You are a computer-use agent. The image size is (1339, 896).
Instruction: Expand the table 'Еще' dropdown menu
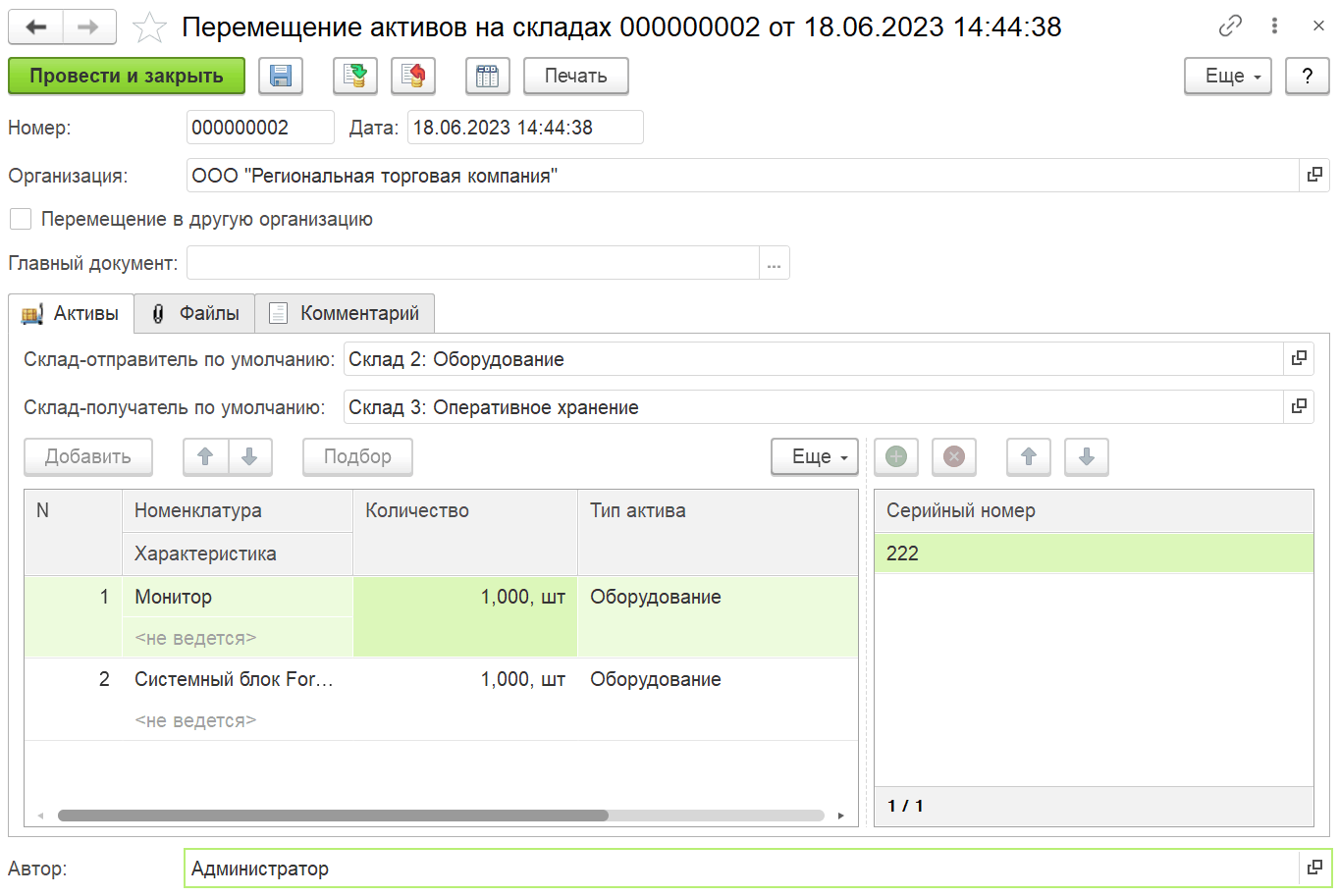815,456
